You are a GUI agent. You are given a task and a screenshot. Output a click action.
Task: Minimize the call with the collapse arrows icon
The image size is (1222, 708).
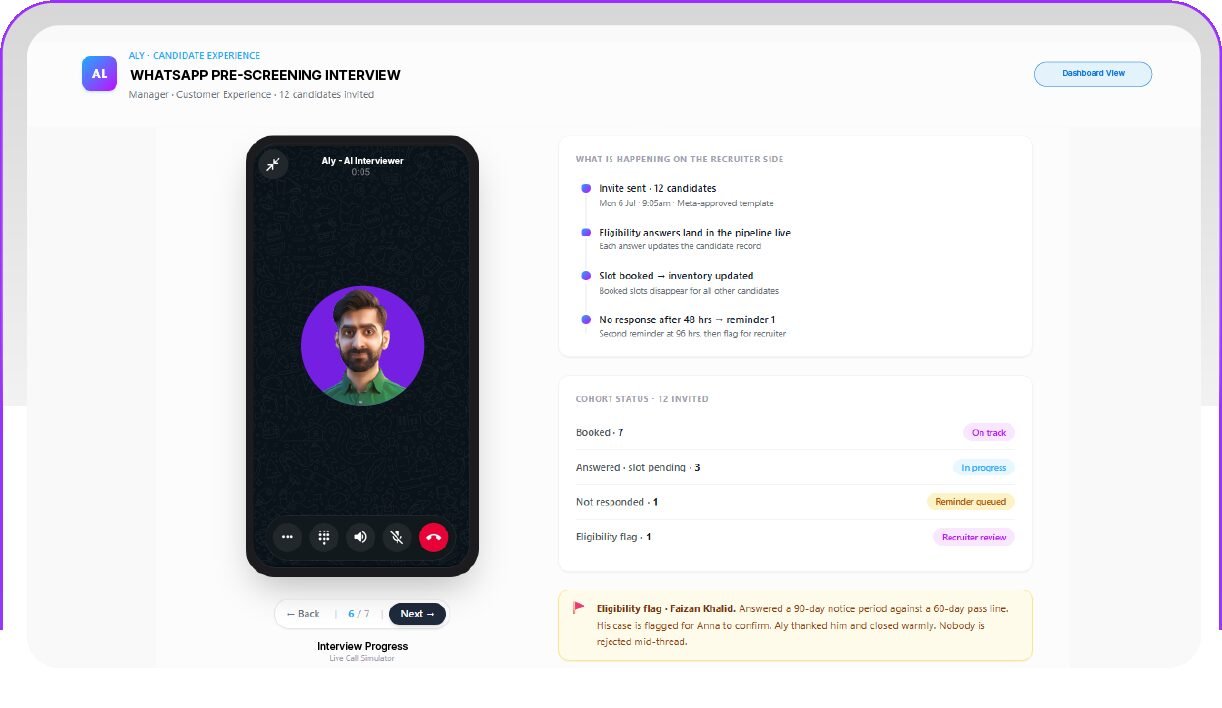pos(273,164)
